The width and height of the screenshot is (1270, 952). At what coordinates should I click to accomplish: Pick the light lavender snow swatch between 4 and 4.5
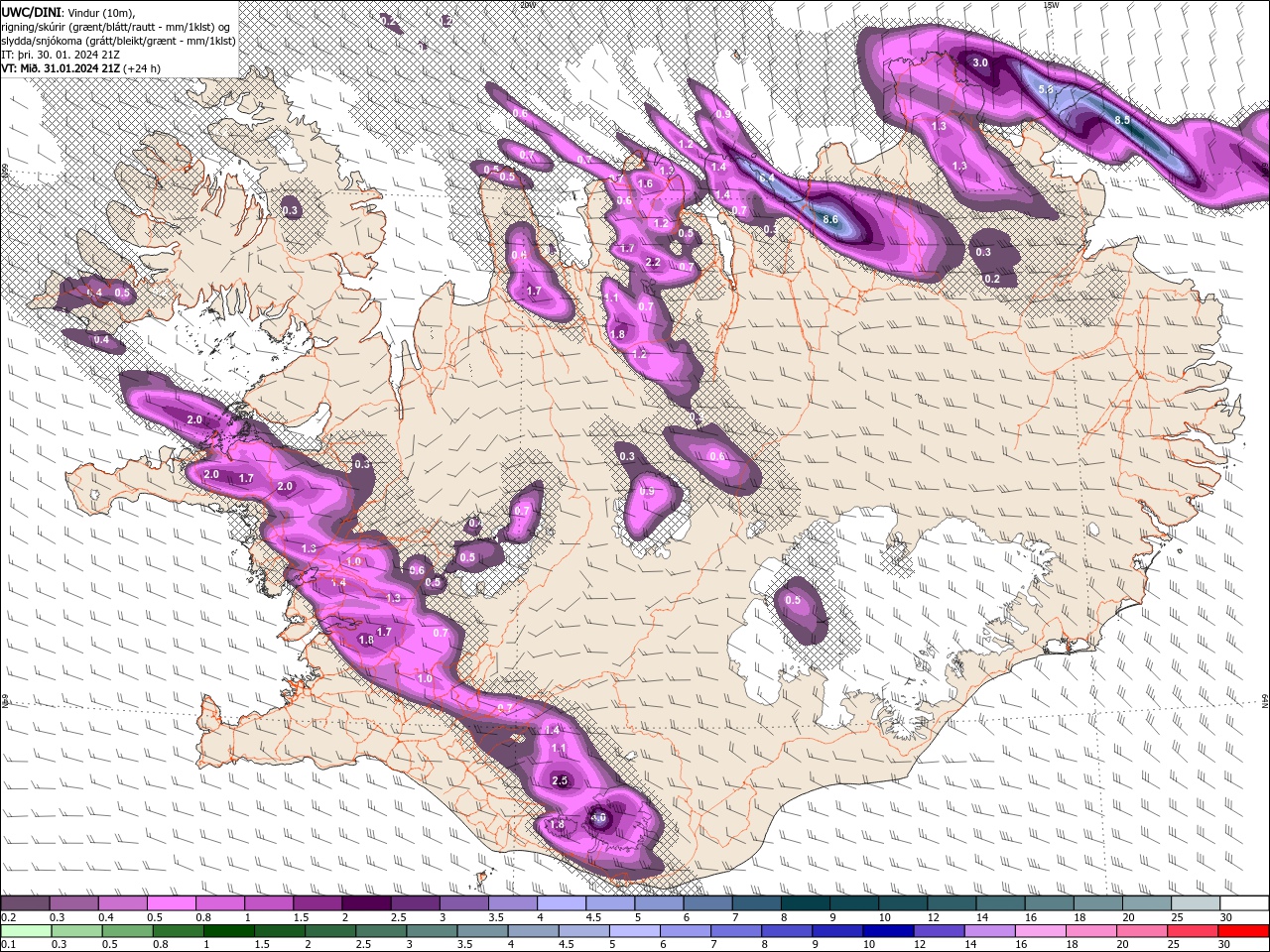click(562, 902)
